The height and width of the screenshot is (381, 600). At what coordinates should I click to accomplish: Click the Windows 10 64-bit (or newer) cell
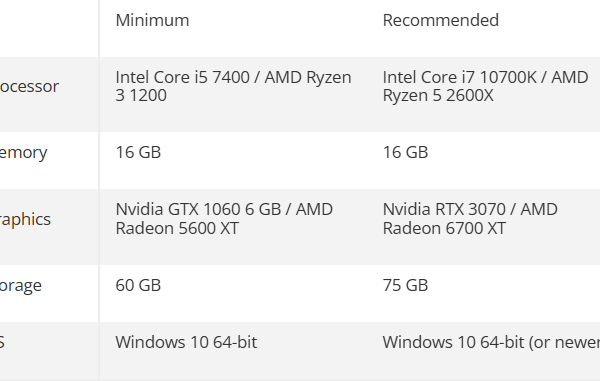tap(491, 342)
